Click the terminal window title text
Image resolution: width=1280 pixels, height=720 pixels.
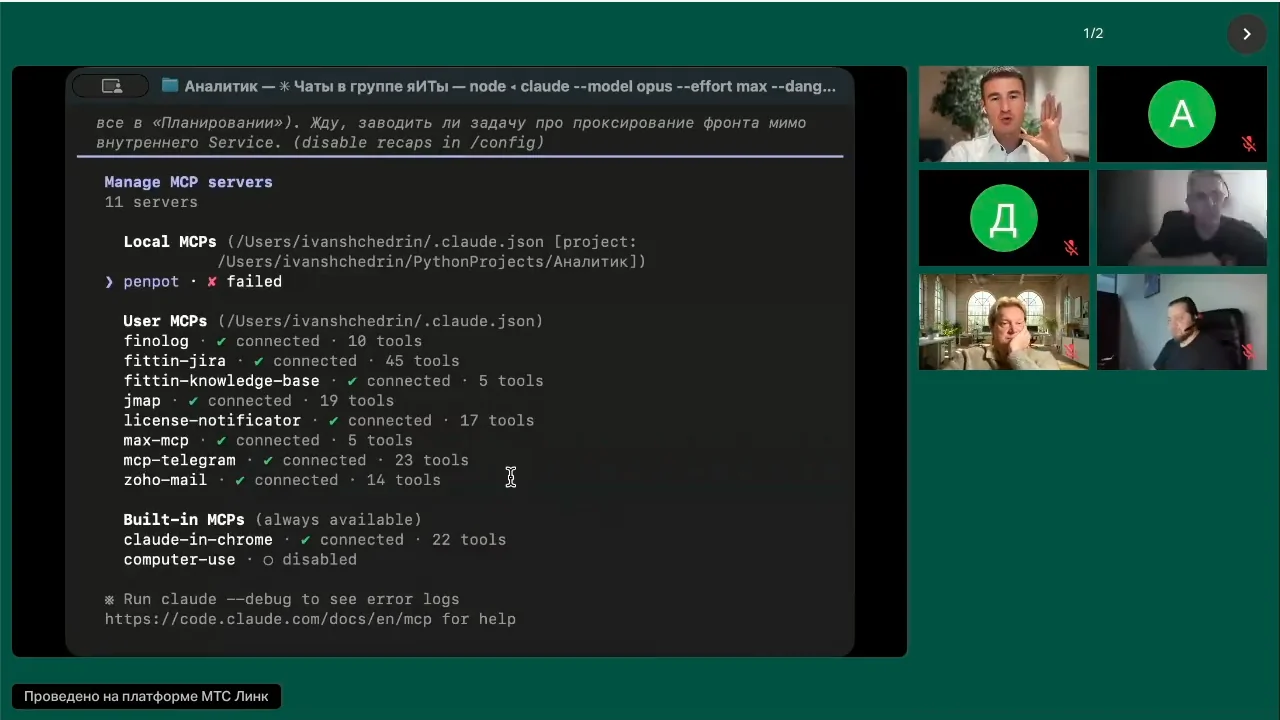point(510,86)
